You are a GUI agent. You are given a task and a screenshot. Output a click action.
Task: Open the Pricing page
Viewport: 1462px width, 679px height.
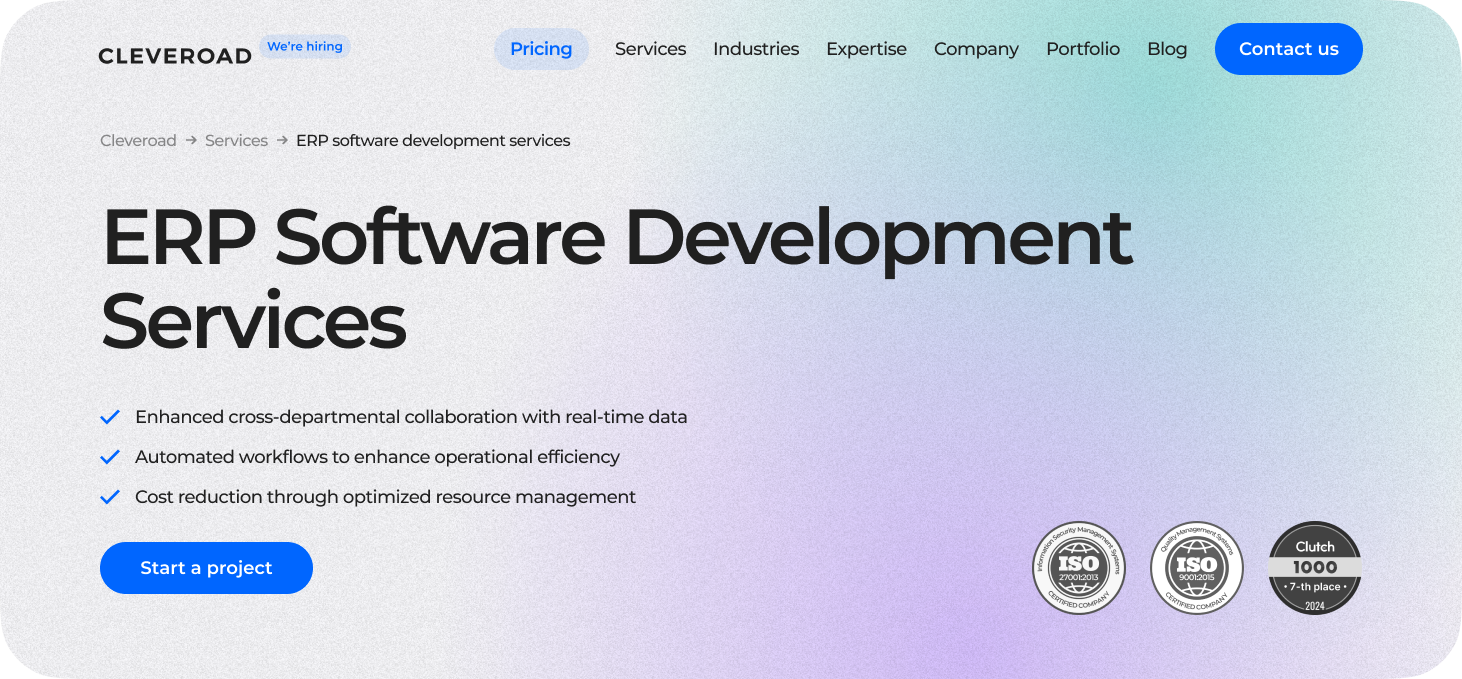tap(541, 48)
